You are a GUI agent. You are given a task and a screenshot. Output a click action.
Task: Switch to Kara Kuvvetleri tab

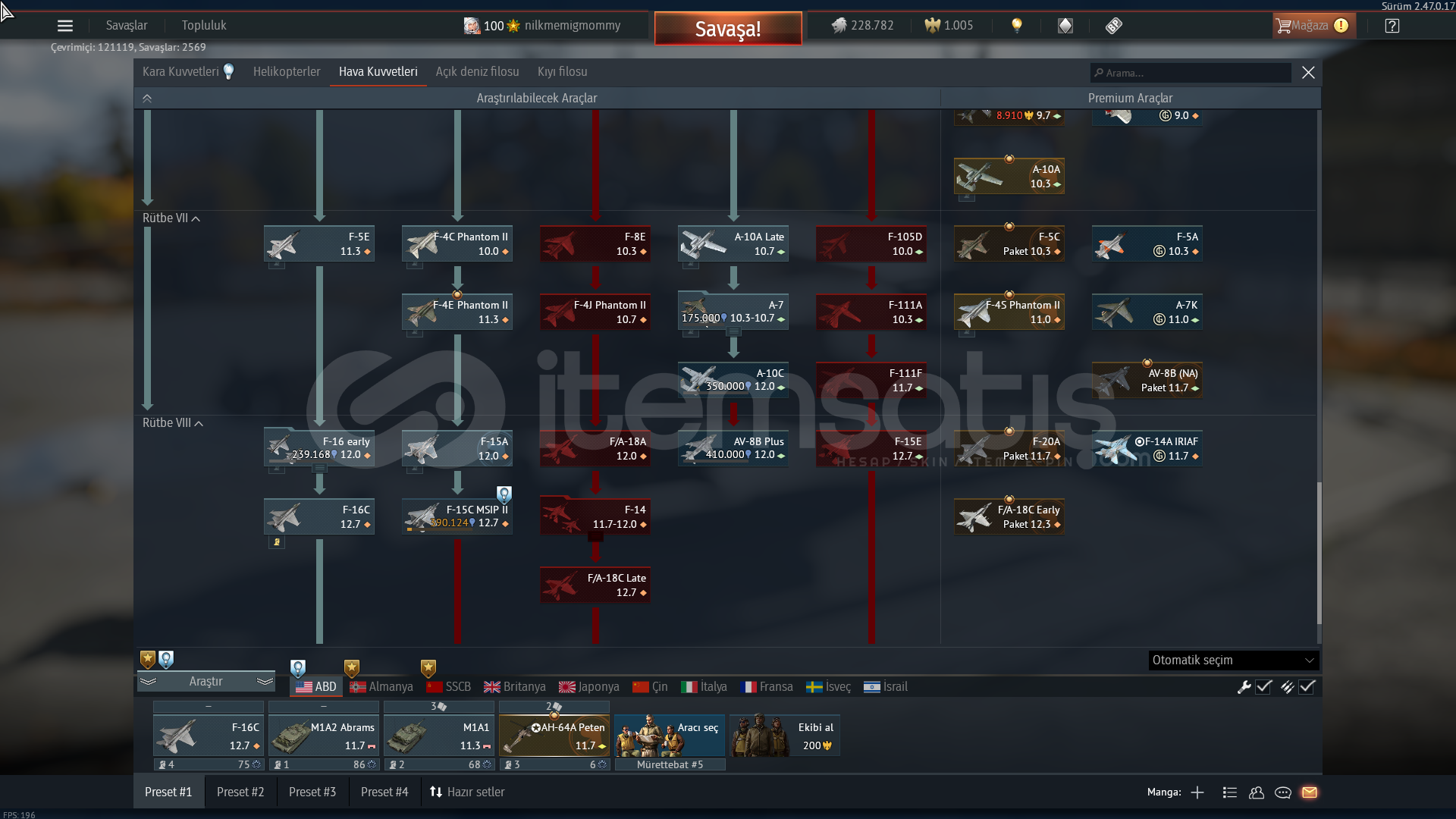(180, 72)
